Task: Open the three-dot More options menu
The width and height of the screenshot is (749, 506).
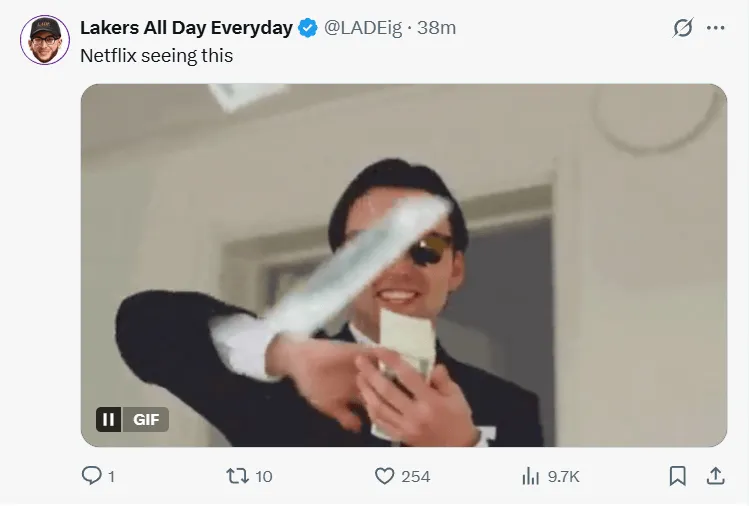Action: coord(715,28)
